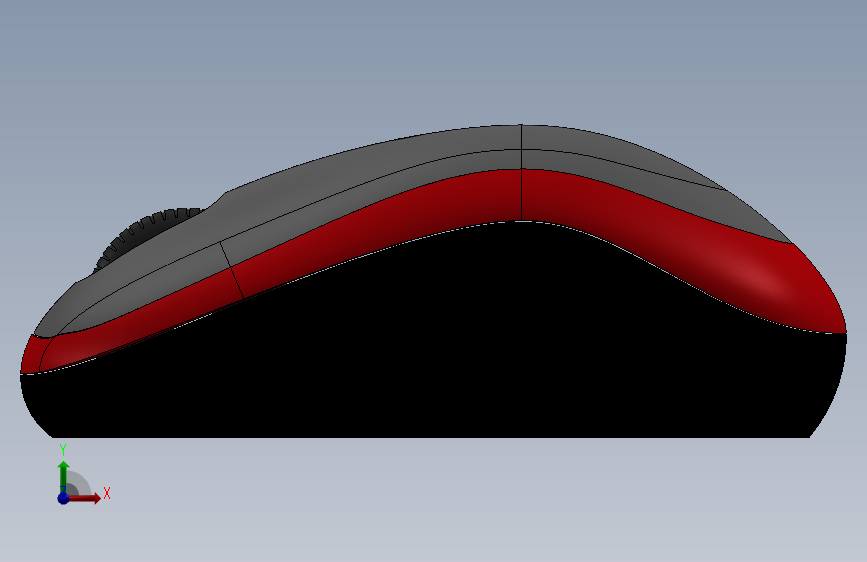Click the blue Z axis origin ball
The height and width of the screenshot is (562, 867).
coord(63,498)
